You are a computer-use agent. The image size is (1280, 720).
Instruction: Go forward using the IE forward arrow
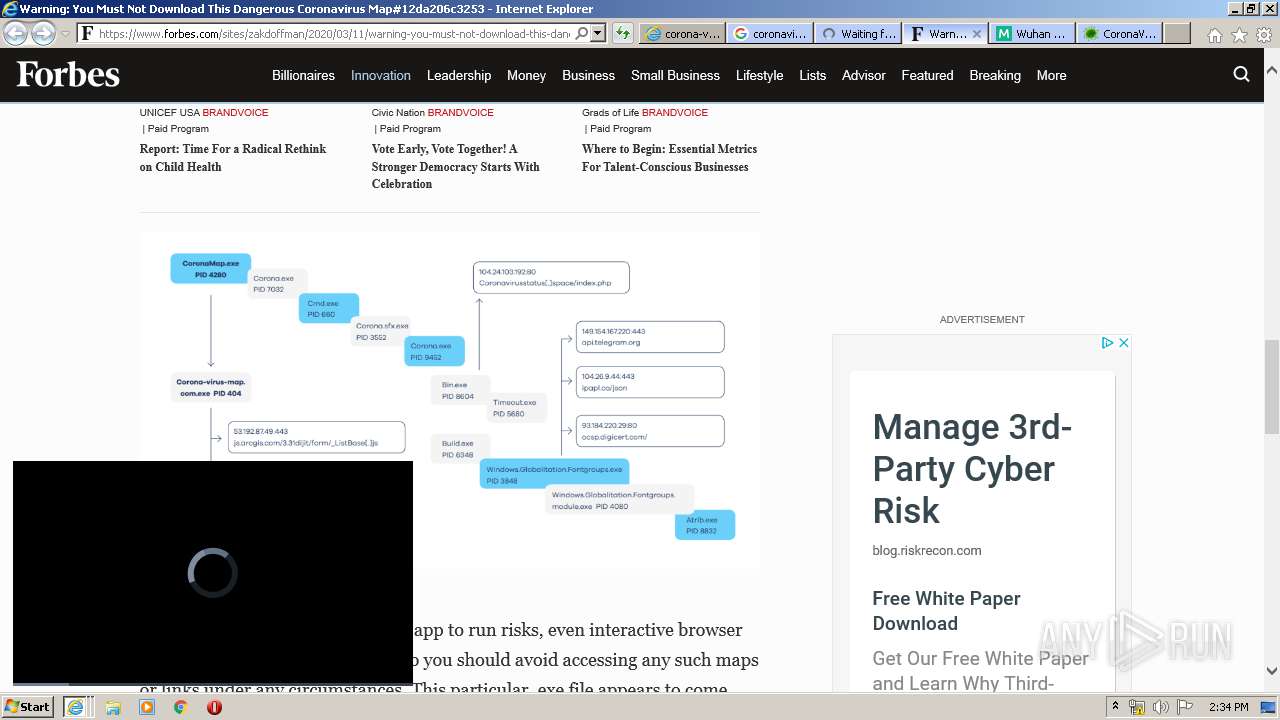pyautogui.click(x=43, y=33)
